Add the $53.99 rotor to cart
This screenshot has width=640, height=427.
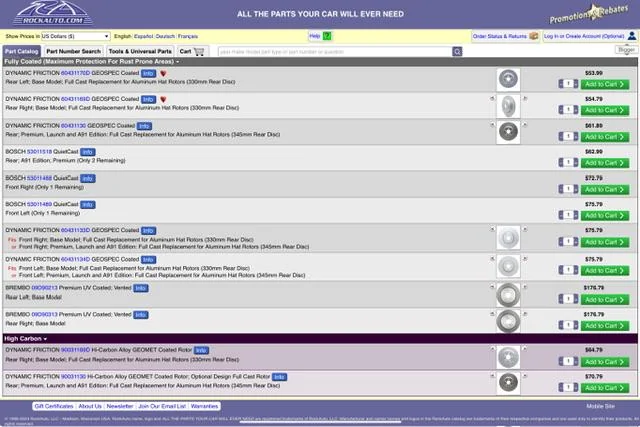coord(604,85)
